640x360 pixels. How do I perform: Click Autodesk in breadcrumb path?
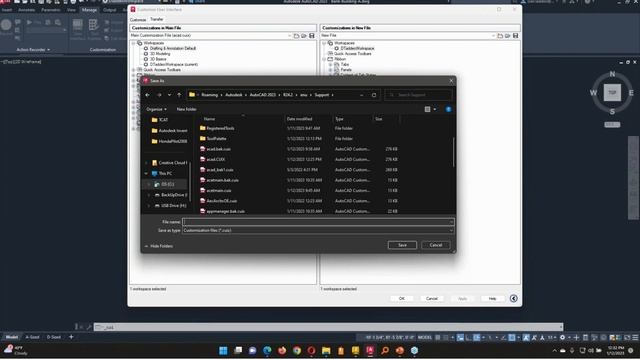pyautogui.click(x=233, y=95)
